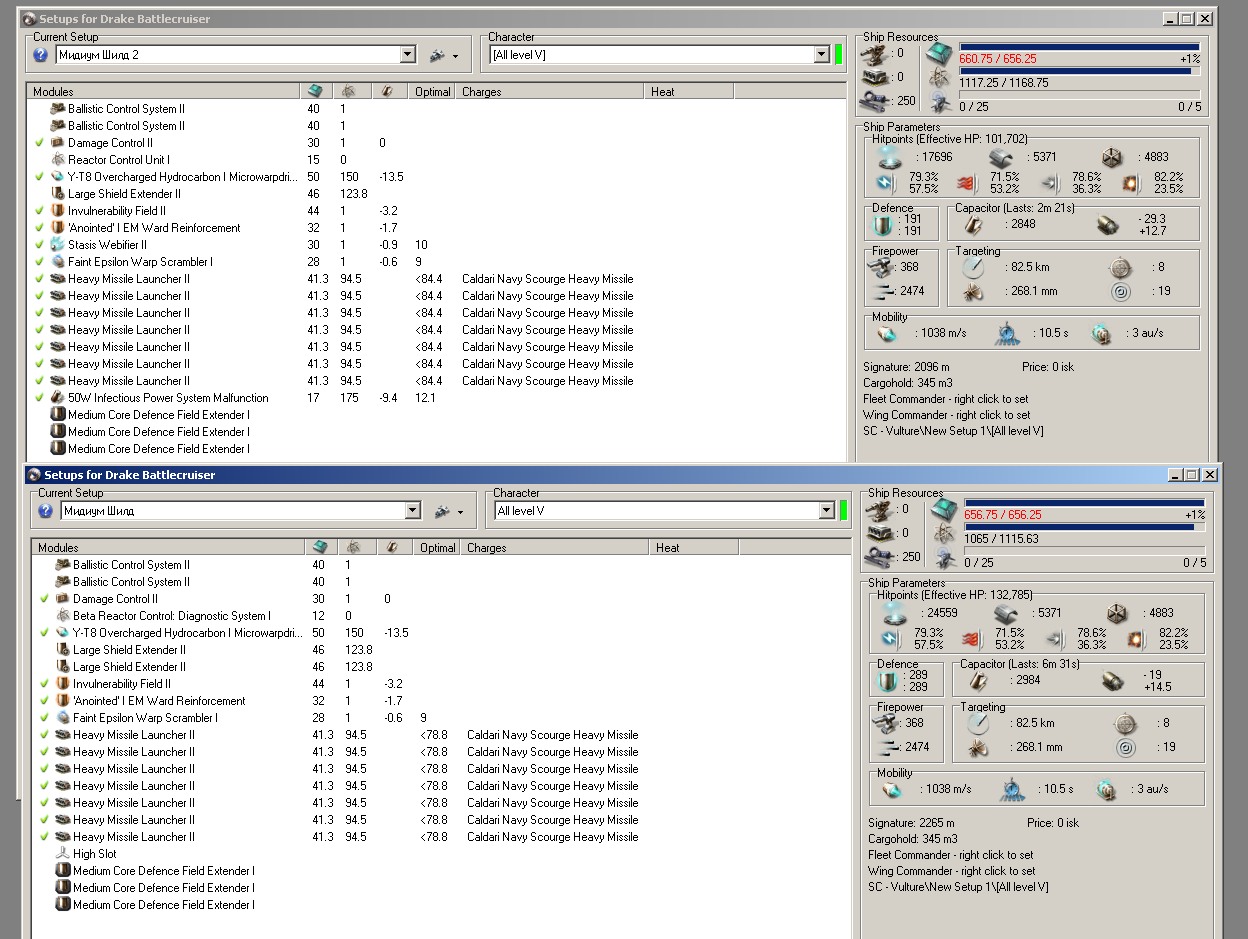Click Wing Commander line in front window
The image size is (1248, 939).
pos(951,871)
